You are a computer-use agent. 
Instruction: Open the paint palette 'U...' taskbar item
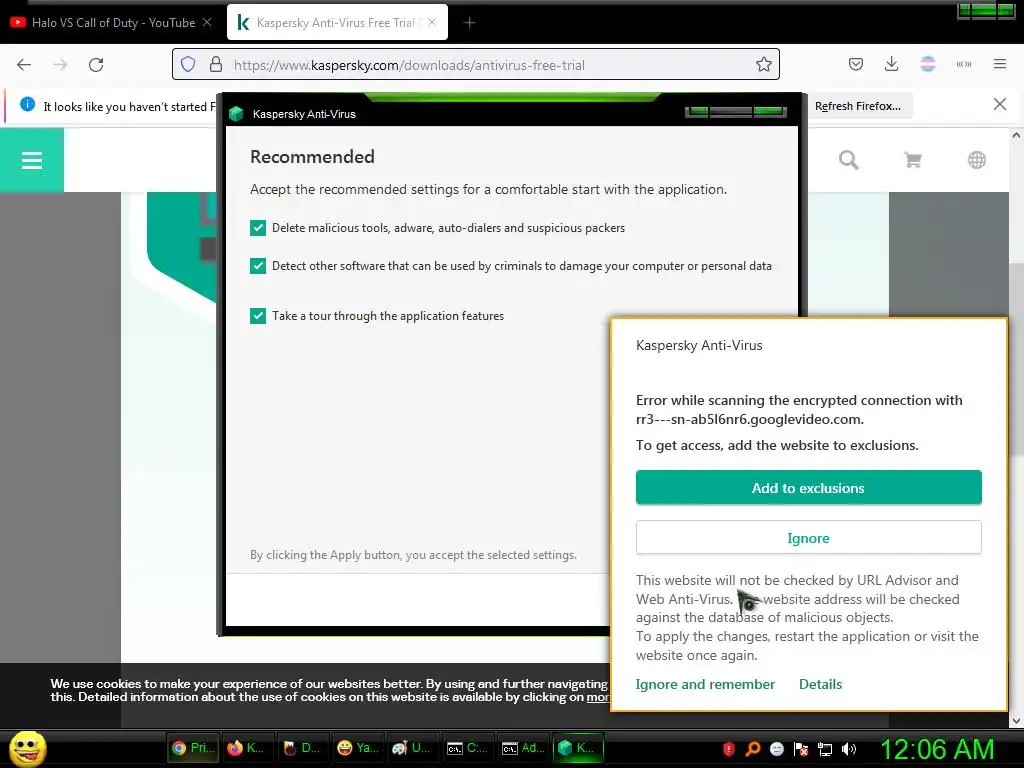[x=413, y=748]
